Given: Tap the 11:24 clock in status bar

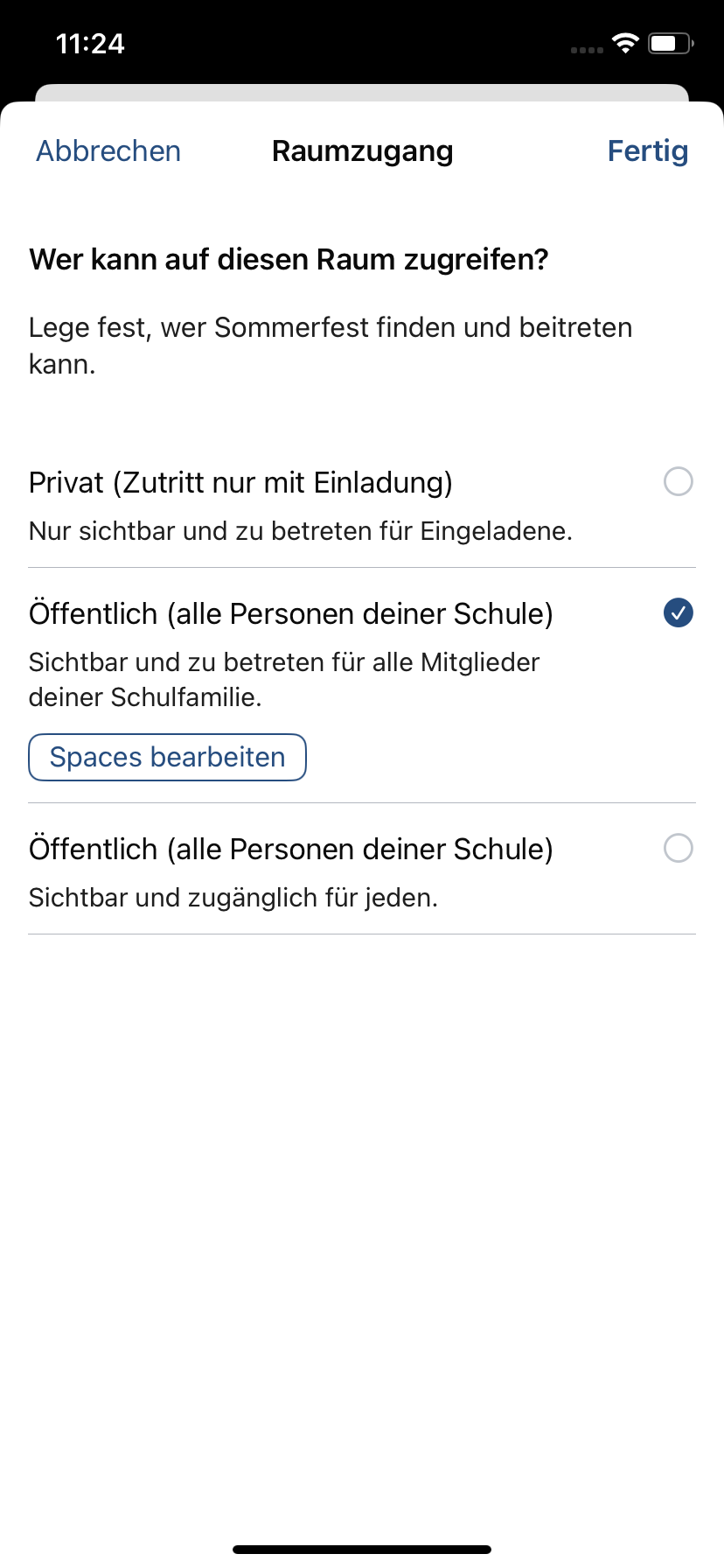Looking at the screenshot, I should pyautogui.click(x=90, y=43).
